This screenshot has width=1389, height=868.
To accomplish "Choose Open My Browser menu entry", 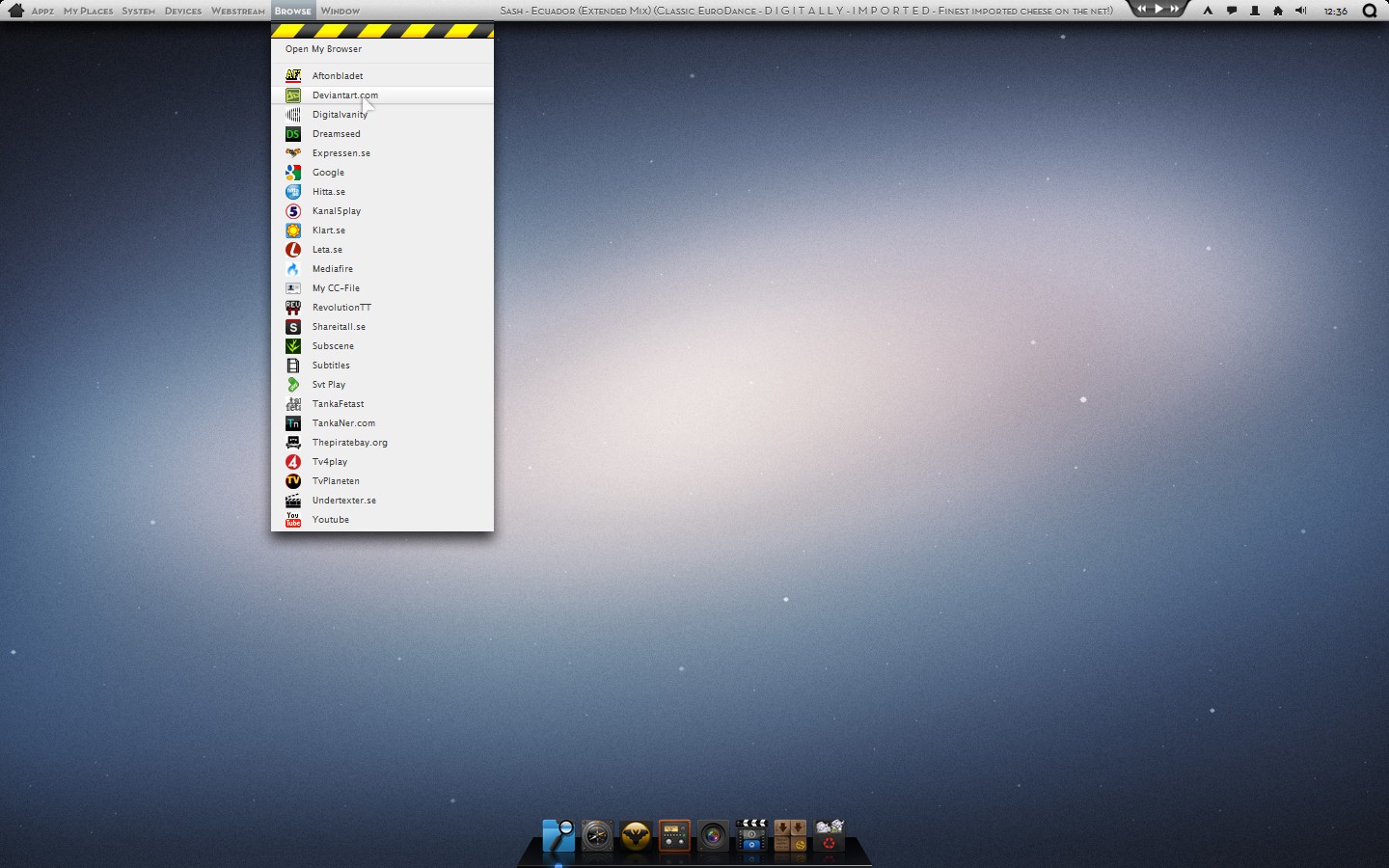I will coord(382,49).
